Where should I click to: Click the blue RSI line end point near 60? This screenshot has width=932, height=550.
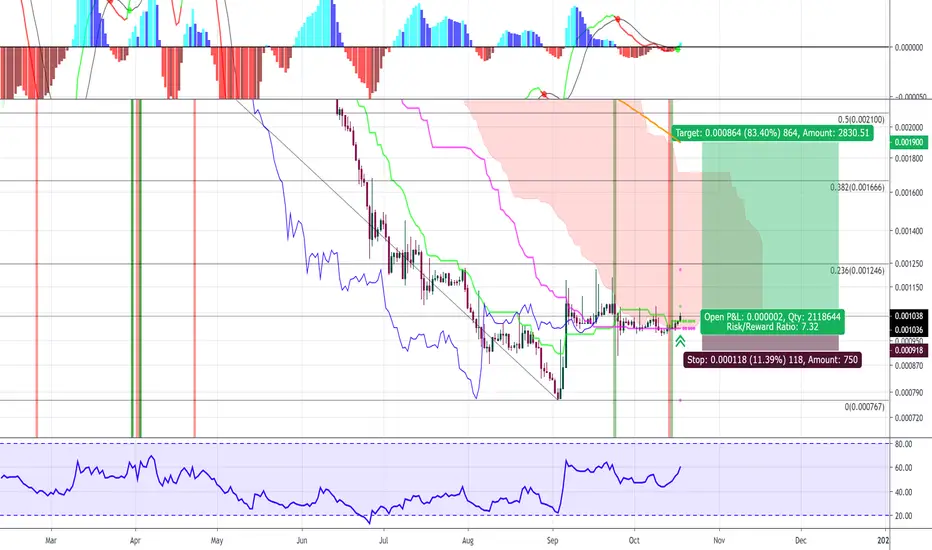point(680,467)
